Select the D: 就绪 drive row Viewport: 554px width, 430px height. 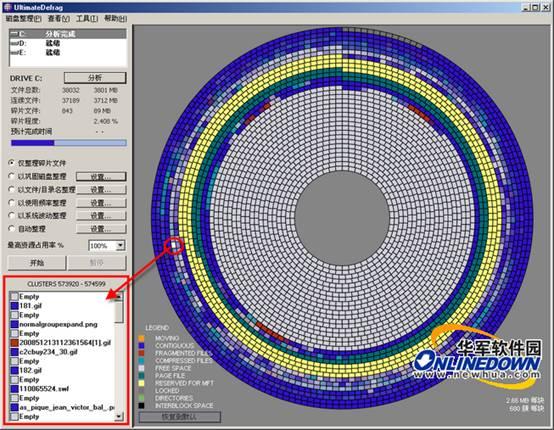tap(68, 43)
